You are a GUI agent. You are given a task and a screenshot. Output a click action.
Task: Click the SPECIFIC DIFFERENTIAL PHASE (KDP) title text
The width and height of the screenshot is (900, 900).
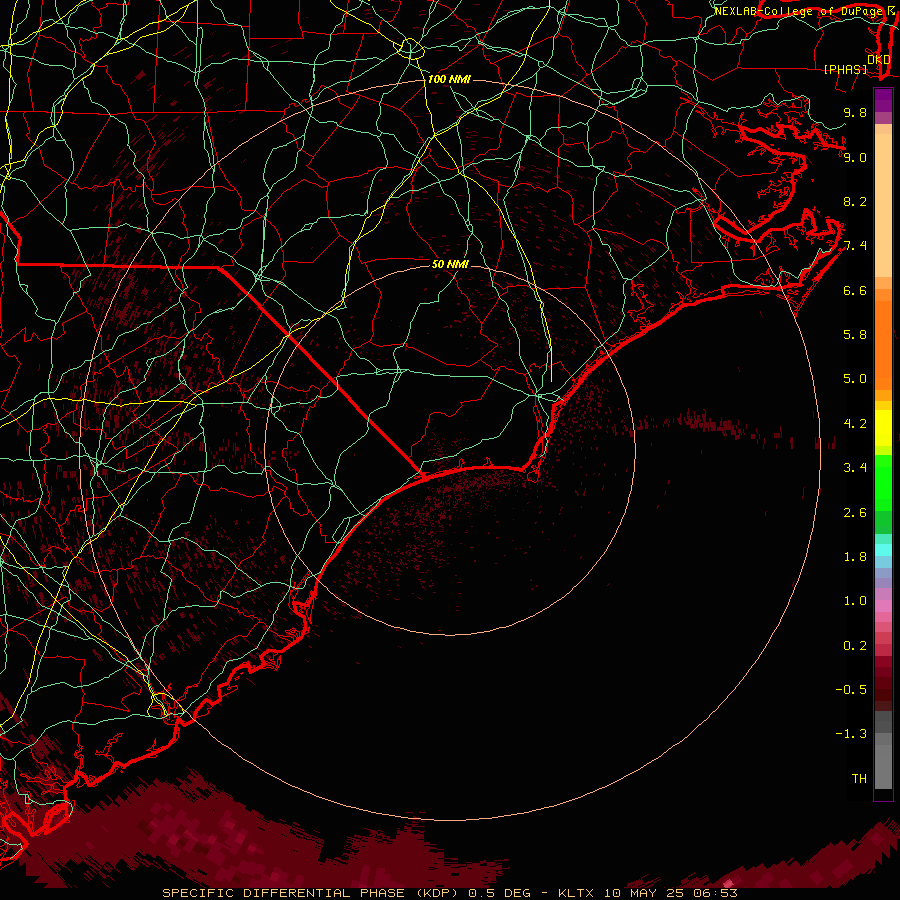312,893
